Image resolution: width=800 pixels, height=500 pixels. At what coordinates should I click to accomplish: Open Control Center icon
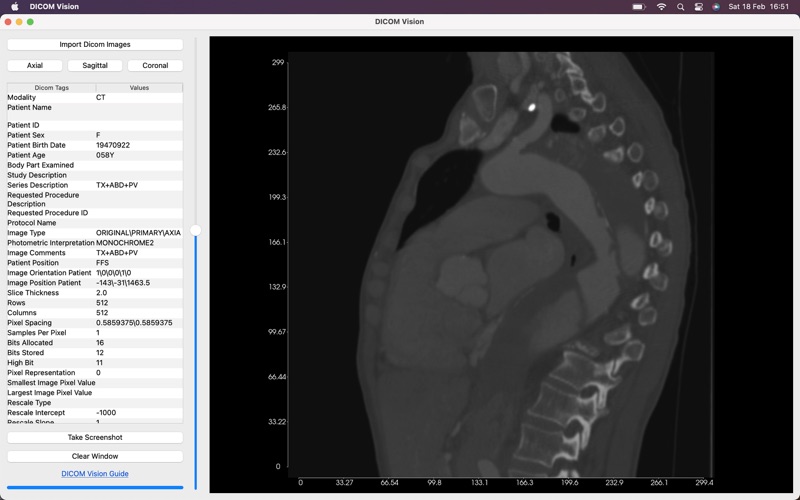pos(698,7)
